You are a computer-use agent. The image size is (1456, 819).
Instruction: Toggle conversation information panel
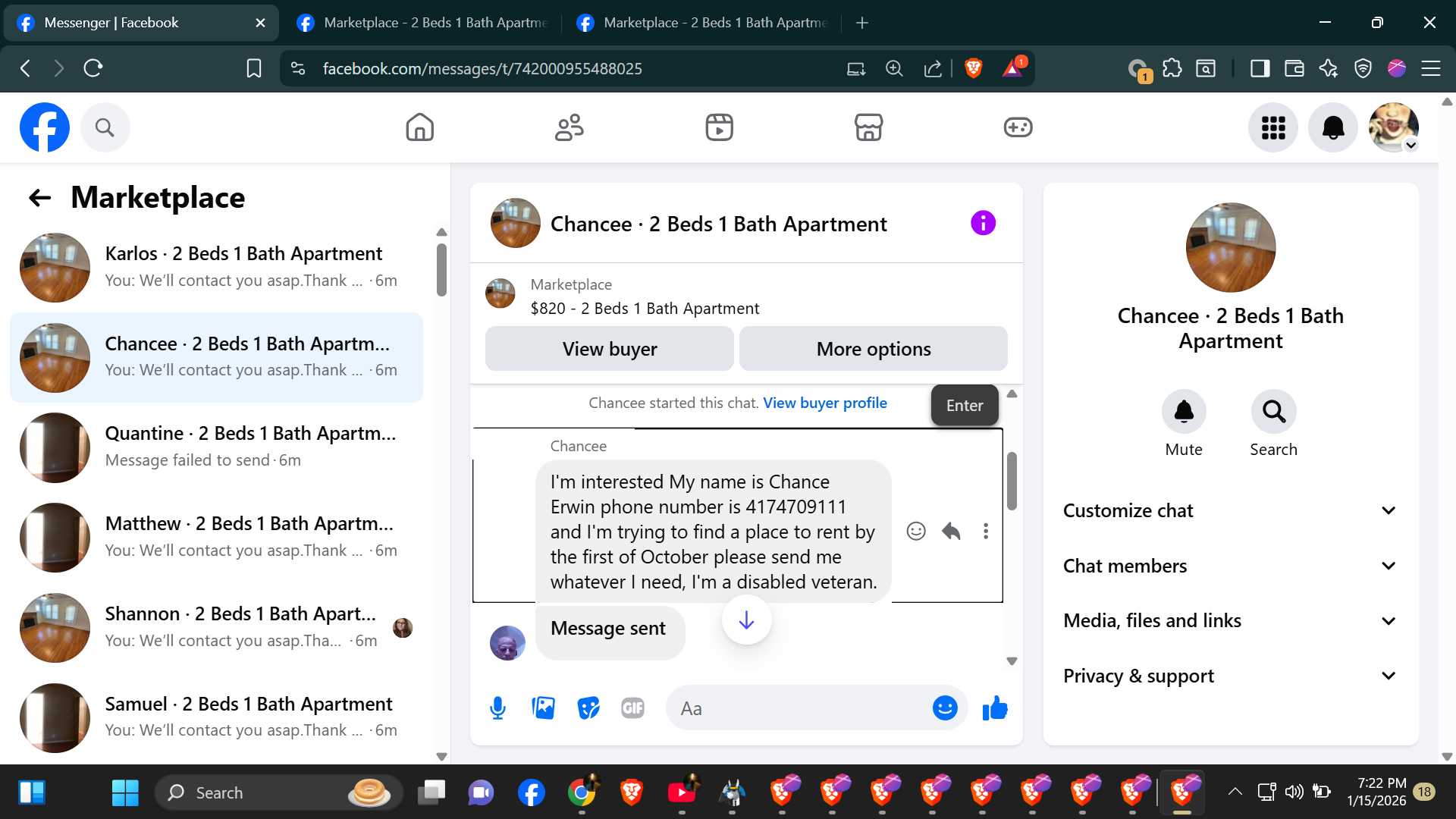pyautogui.click(x=983, y=223)
